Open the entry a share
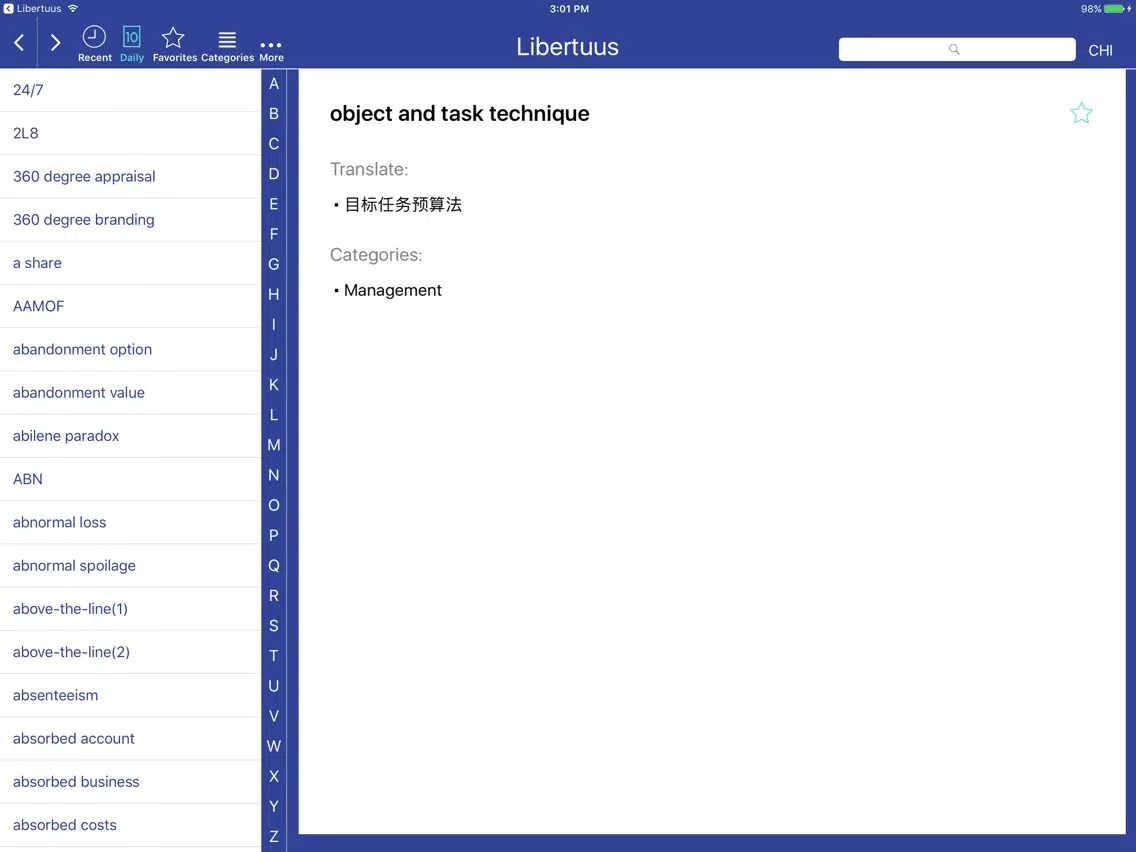Viewport: 1136px width, 852px height. coord(130,263)
